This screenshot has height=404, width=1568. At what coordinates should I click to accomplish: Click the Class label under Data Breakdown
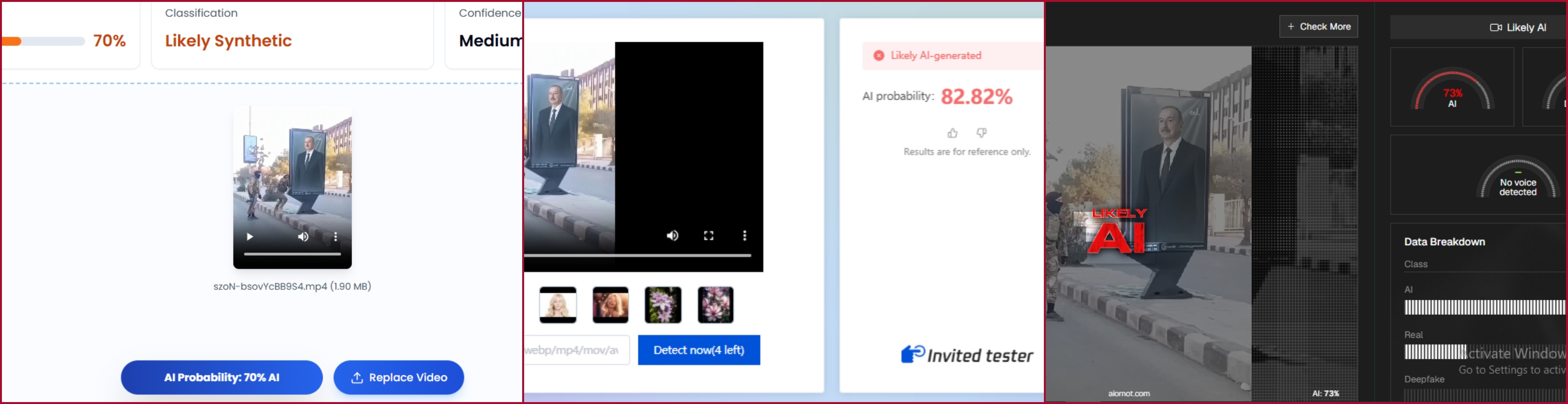coord(1416,264)
